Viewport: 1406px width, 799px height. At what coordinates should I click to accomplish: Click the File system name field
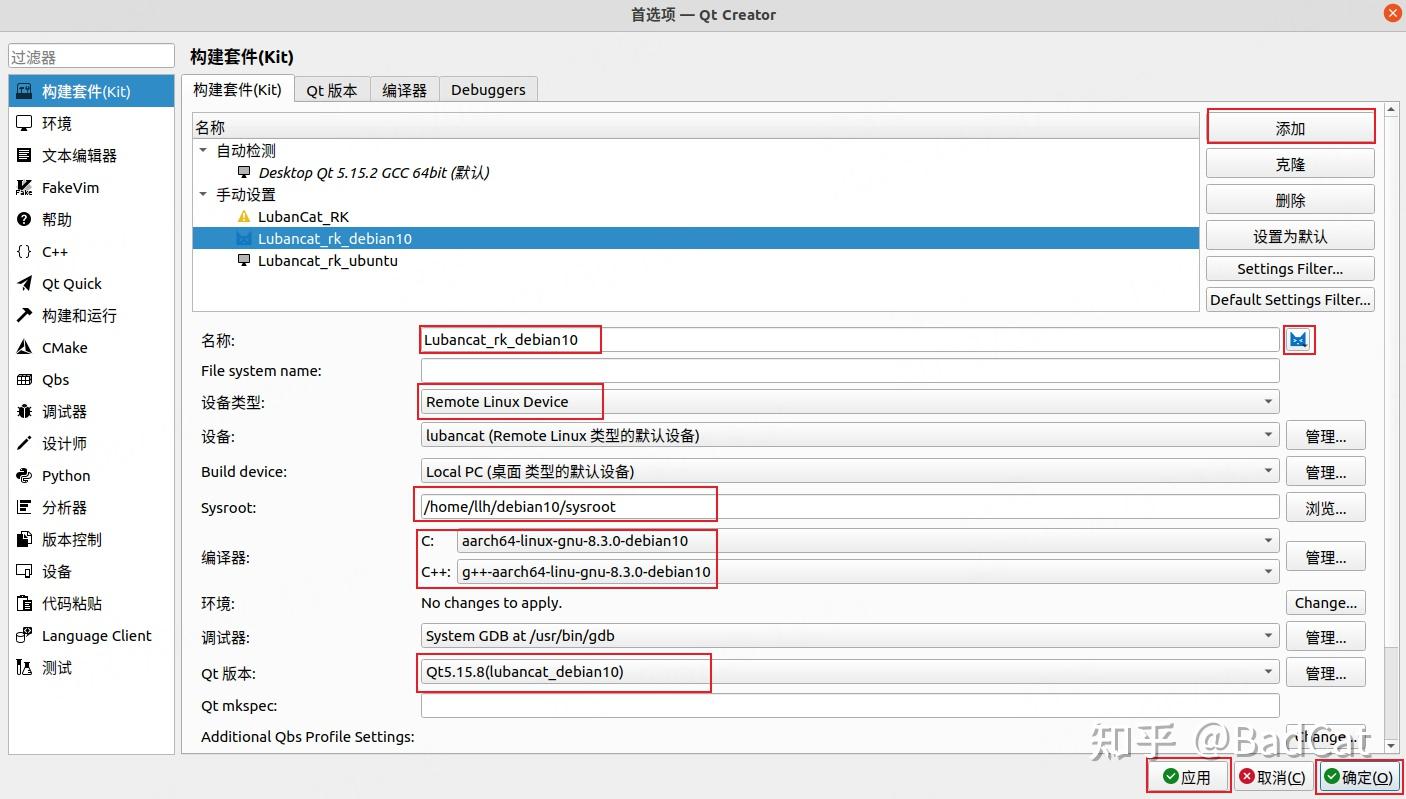850,371
